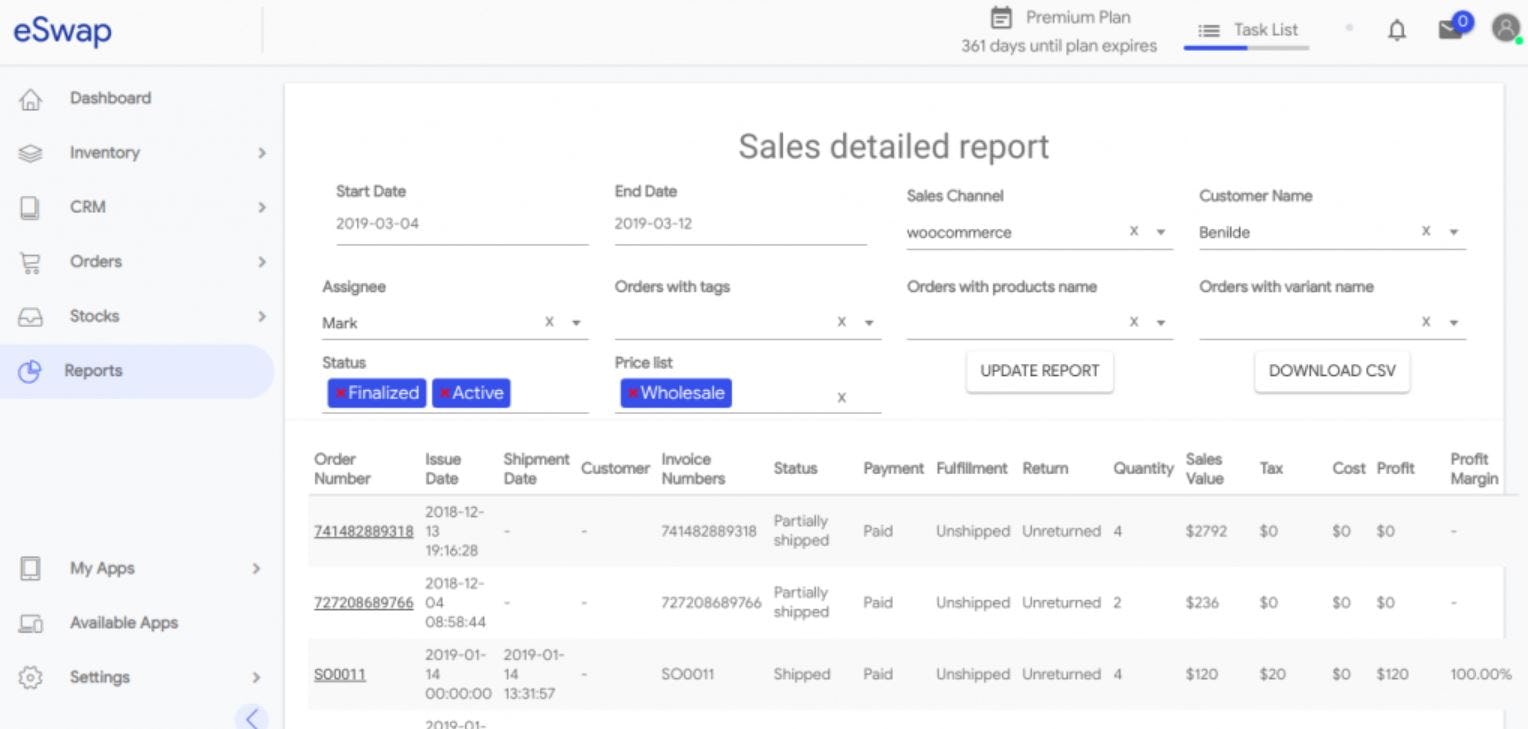Clear the Assignee selection
This screenshot has width=1528, height=729.
click(549, 322)
